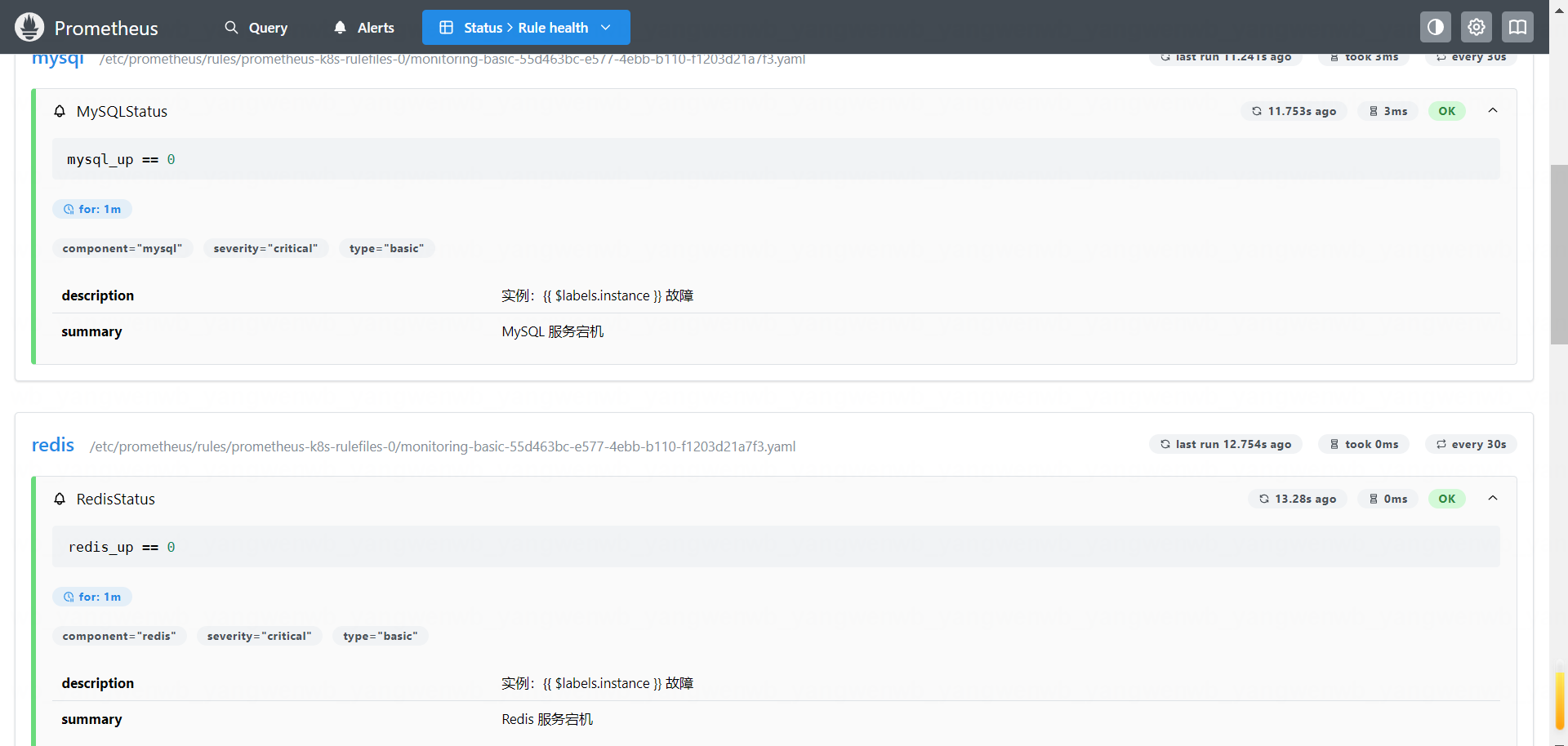This screenshot has width=1568, height=746.
Task: Toggle the light/dark theme icon
Action: (x=1435, y=27)
